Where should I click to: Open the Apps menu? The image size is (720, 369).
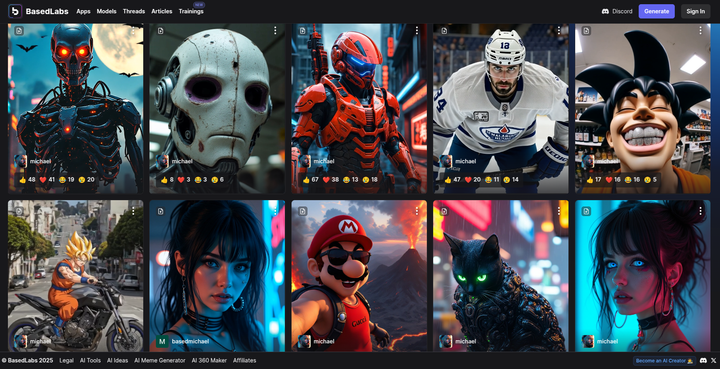(x=83, y=11)
